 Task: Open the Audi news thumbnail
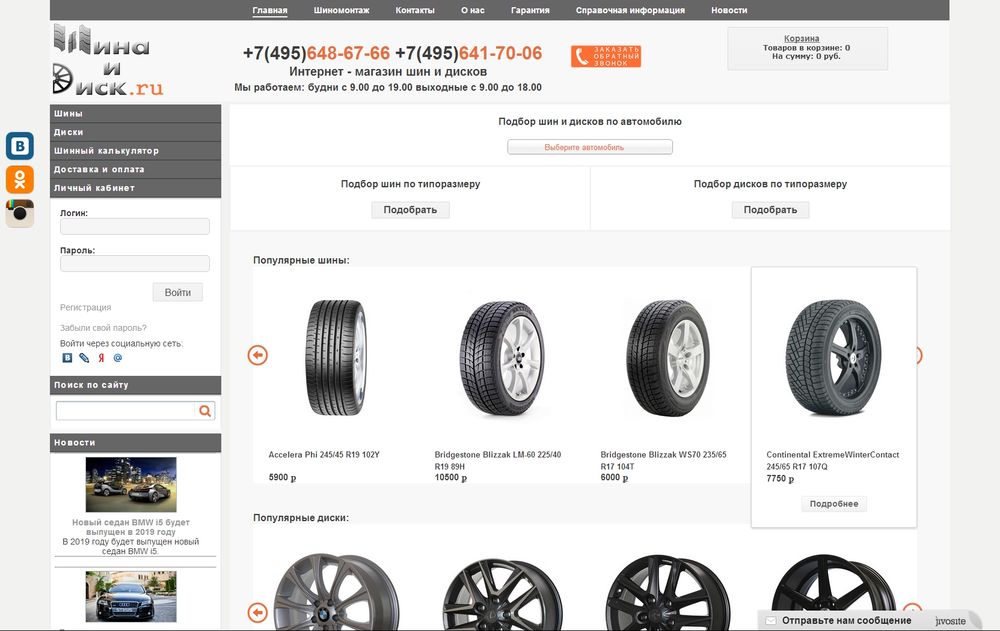click(131, 596)
